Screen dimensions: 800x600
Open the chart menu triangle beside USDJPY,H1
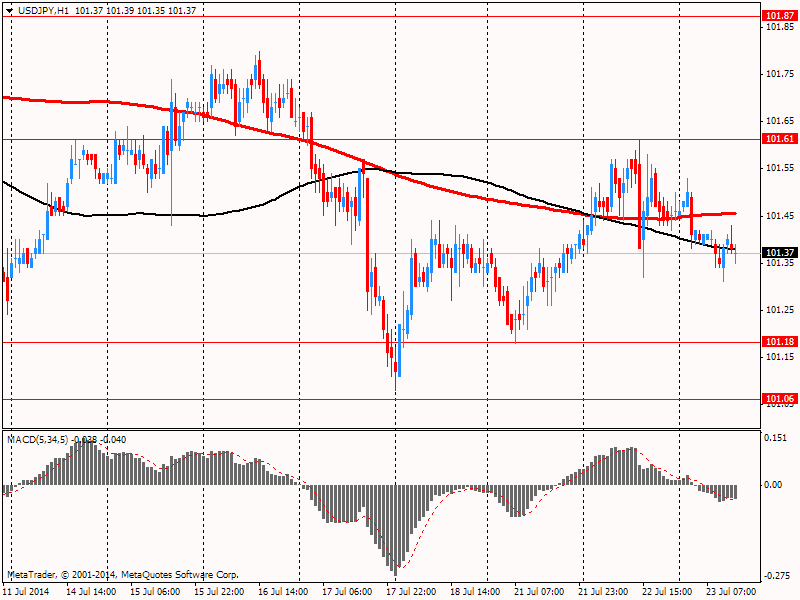[x=10, y=10]
